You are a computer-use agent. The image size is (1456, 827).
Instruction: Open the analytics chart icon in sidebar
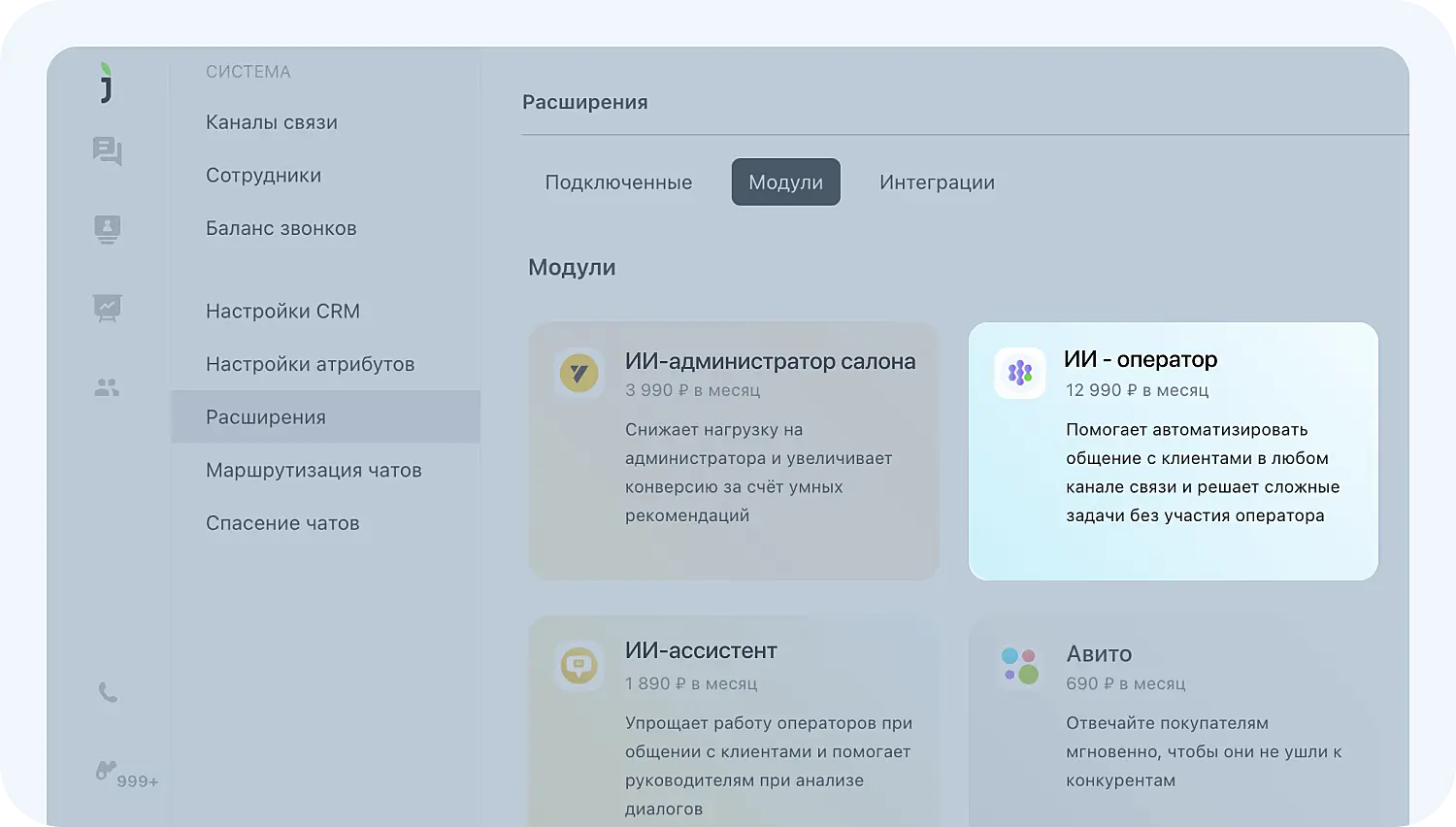point(107,308)
